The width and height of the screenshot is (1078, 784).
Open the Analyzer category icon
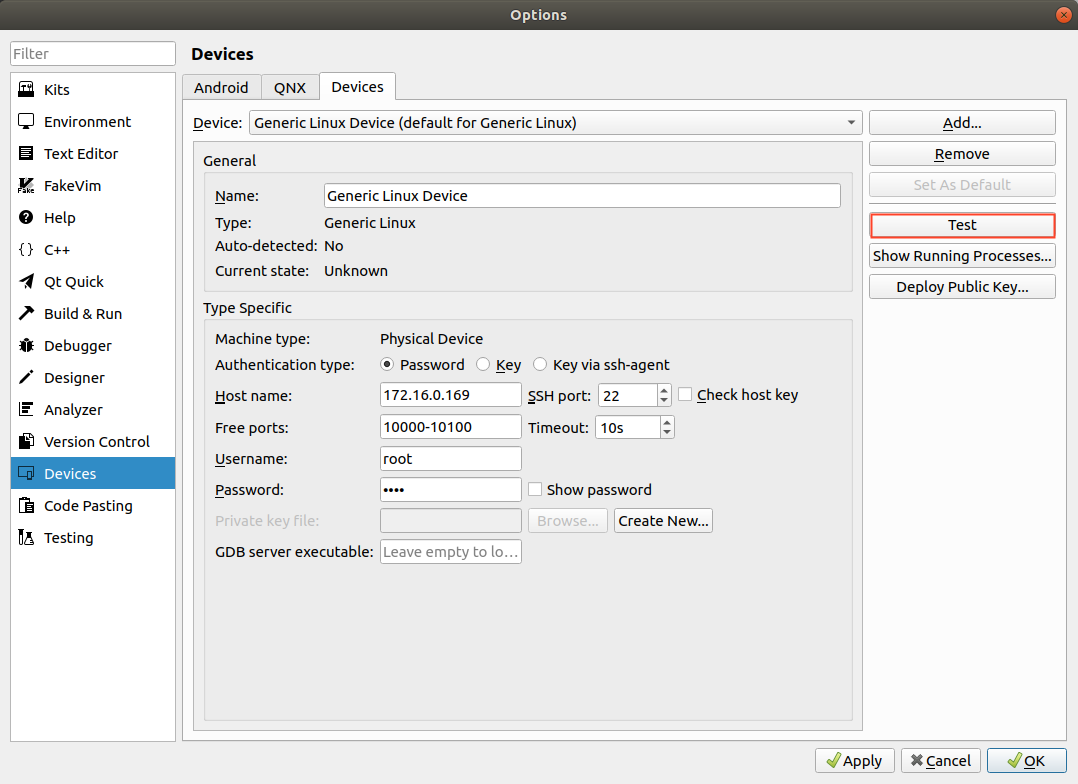pos(27,410)
